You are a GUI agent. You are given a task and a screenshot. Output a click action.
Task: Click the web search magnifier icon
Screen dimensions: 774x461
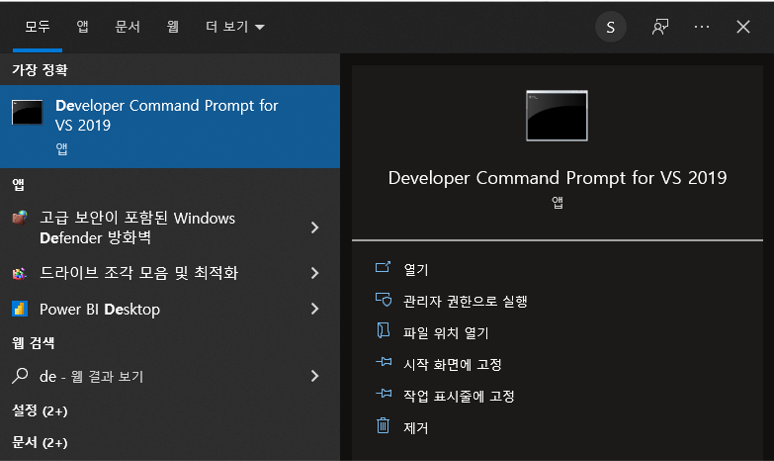(20, 376)
